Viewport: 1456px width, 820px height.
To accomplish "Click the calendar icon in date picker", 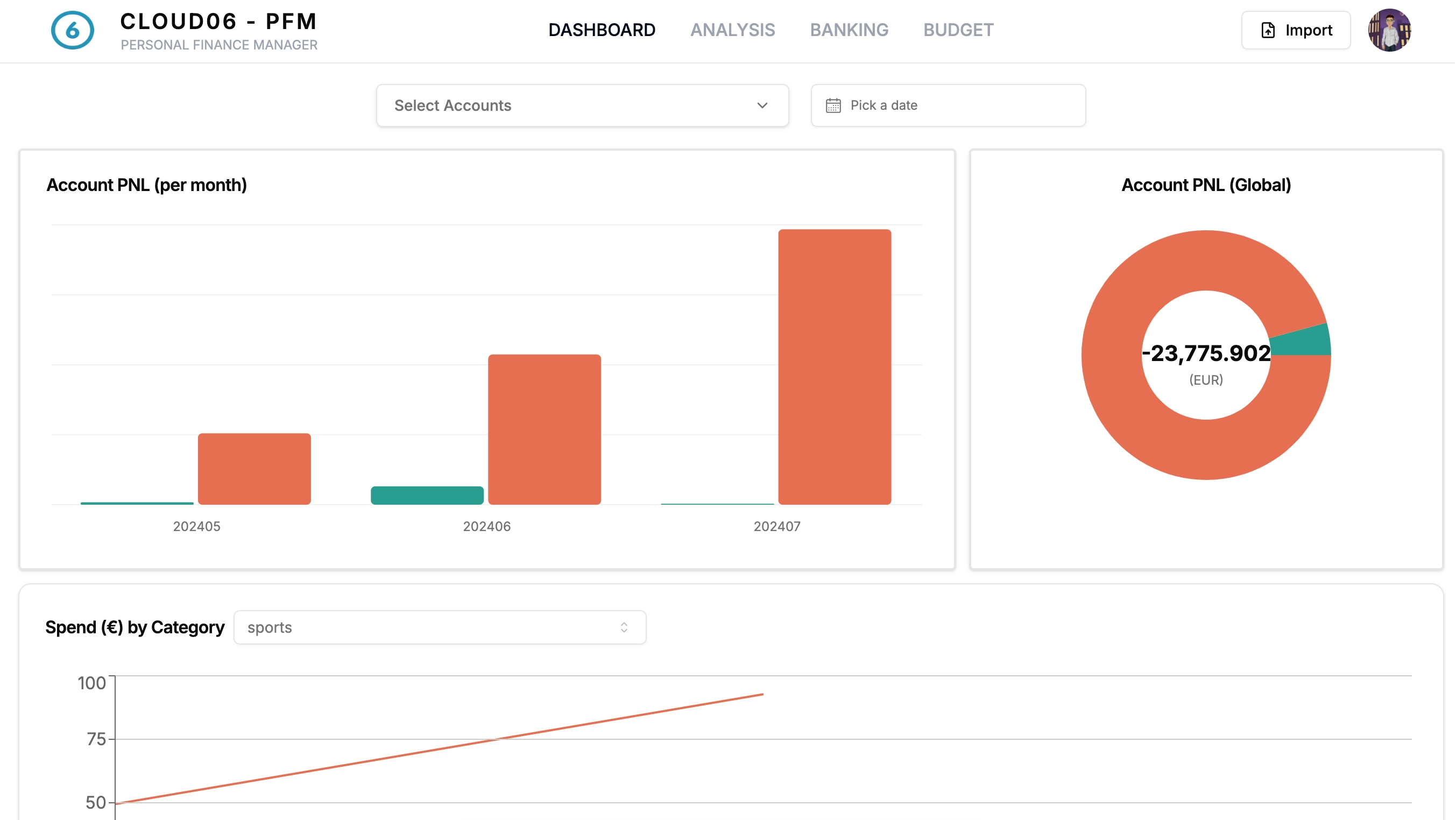I will point(833,105).
